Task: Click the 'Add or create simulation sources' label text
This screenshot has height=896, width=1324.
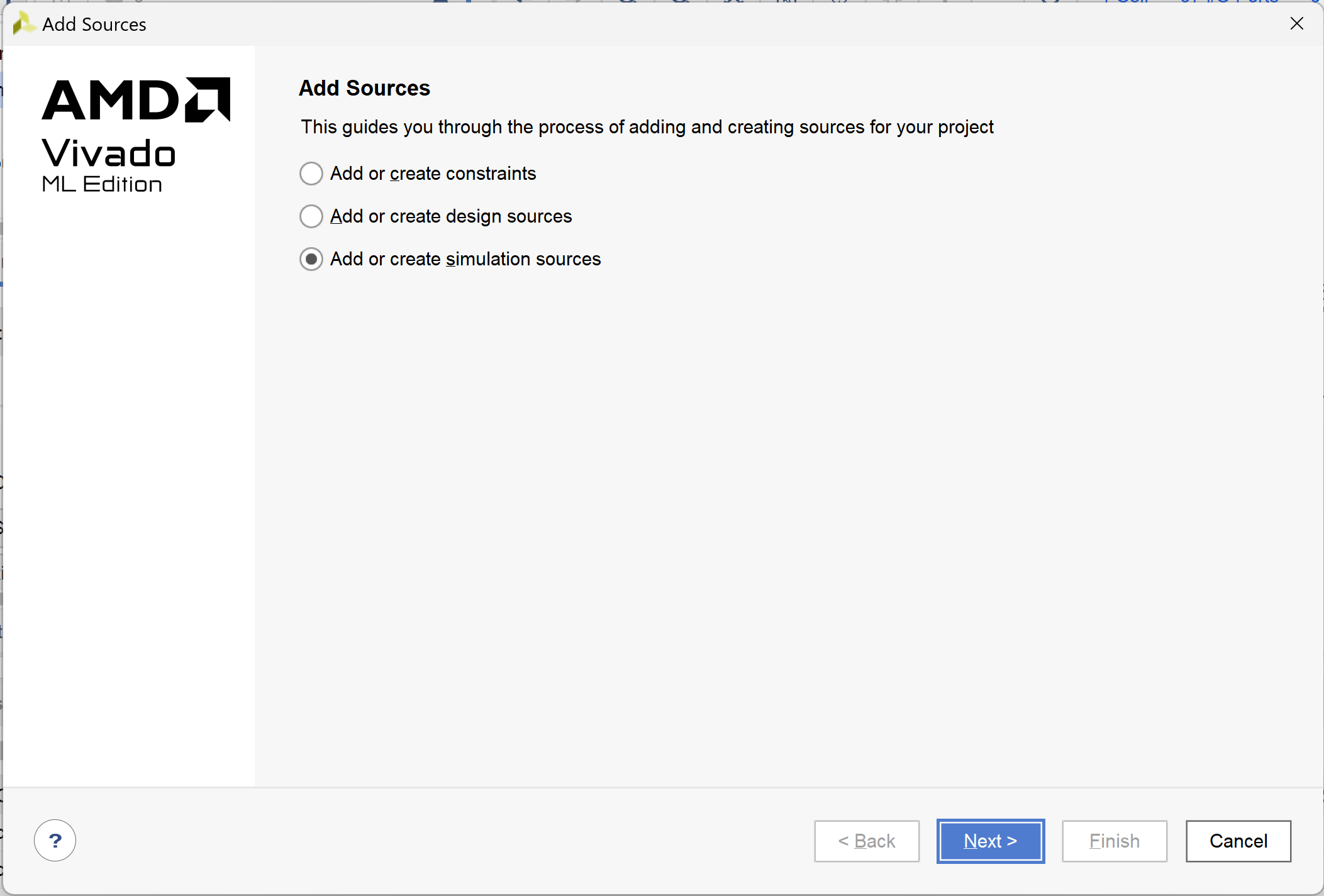Action: tap(465, 259)
